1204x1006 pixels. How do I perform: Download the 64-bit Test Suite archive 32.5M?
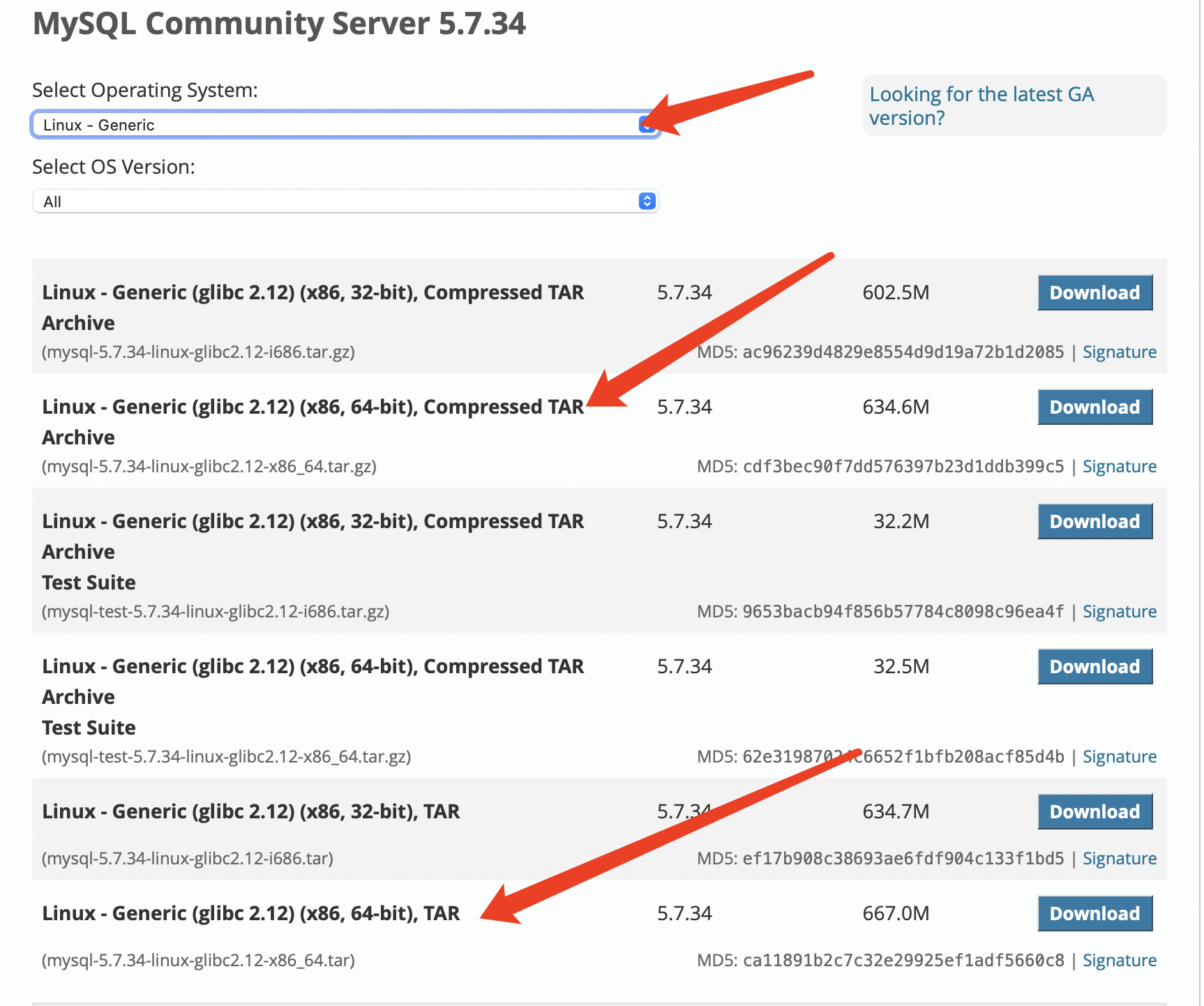point(1095,667)
